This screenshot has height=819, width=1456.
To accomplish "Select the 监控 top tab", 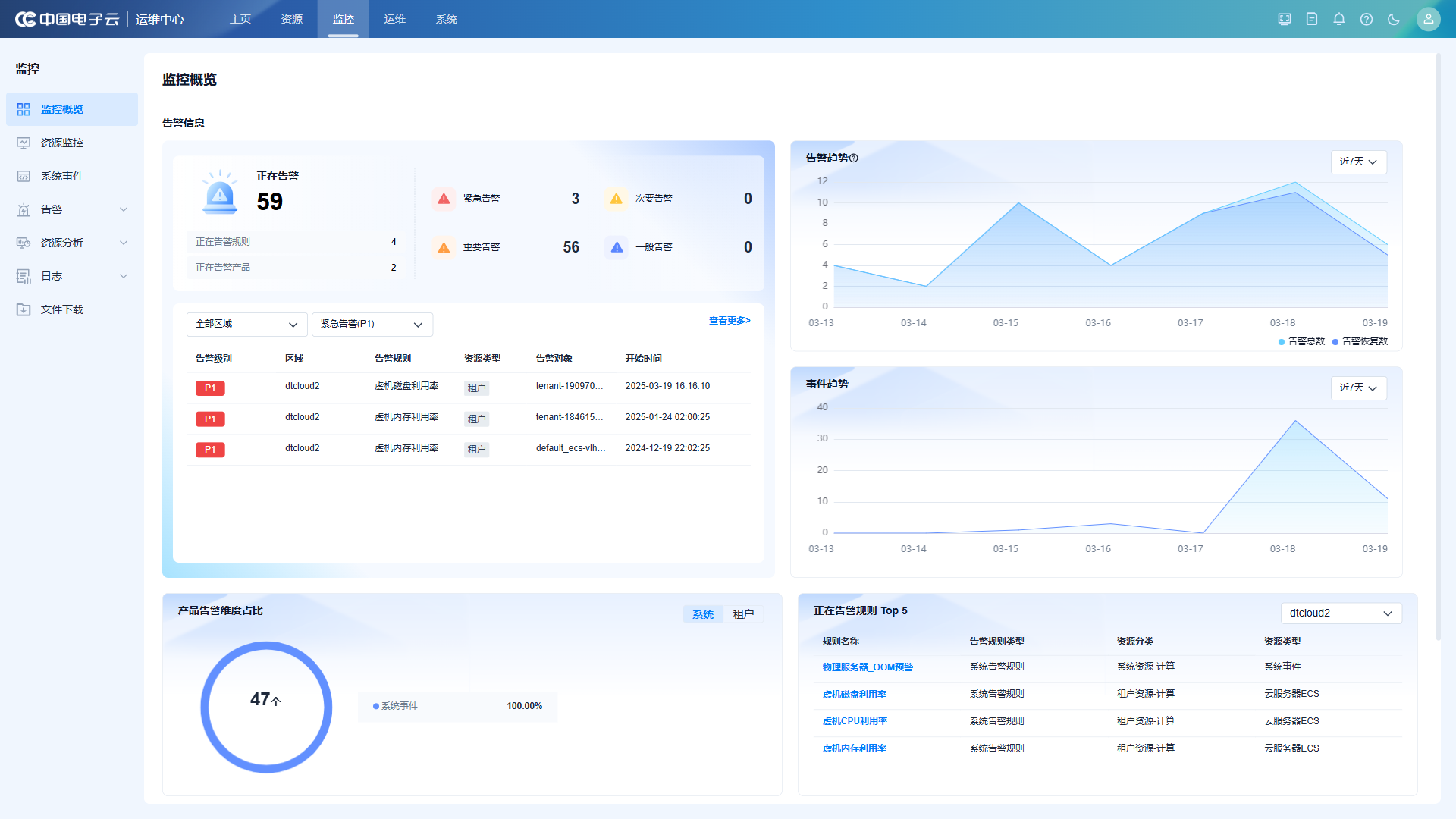I will [344, 19].
